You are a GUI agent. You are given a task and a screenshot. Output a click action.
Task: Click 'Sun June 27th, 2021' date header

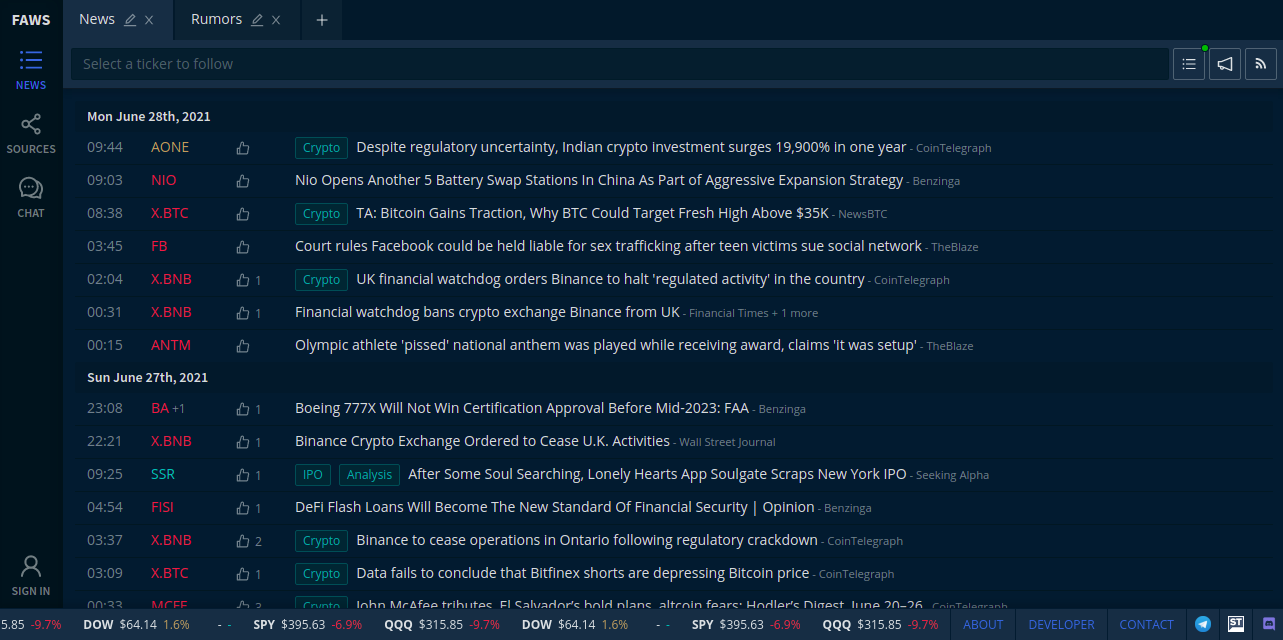coord(148,378)
